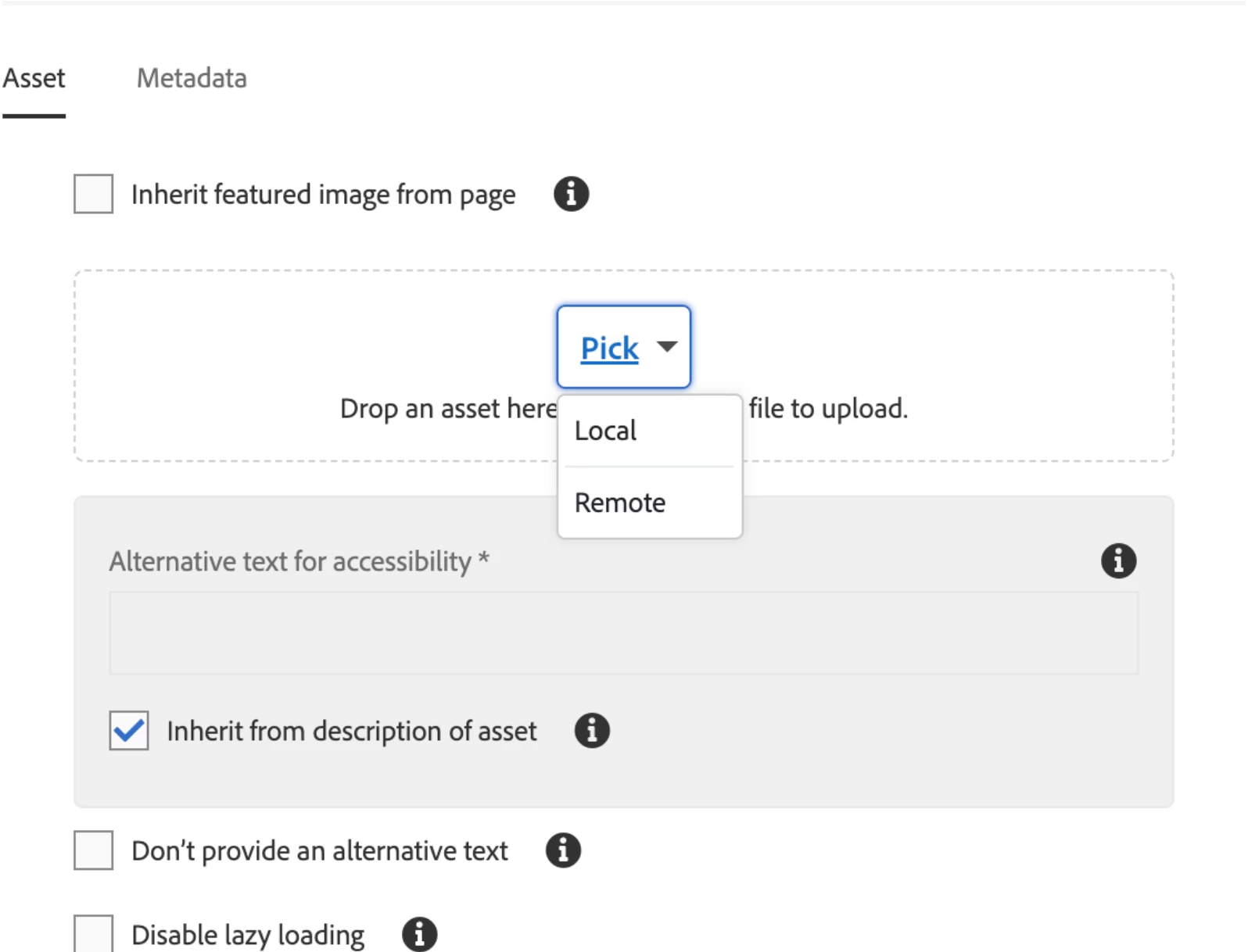Click the Disable lazy loading info icon
The height and width of the screenshot is (952, 1248).
tap(420, 934)
